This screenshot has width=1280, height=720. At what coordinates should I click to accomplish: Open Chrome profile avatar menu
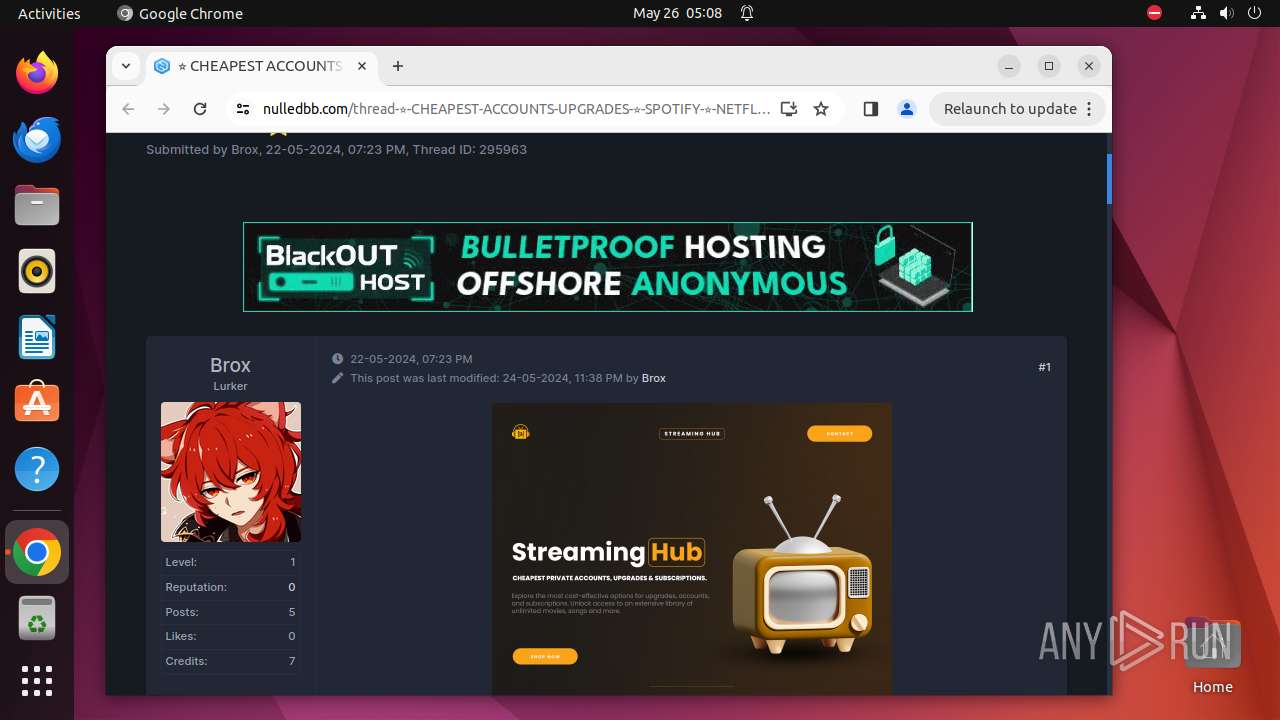coord(907,109)
